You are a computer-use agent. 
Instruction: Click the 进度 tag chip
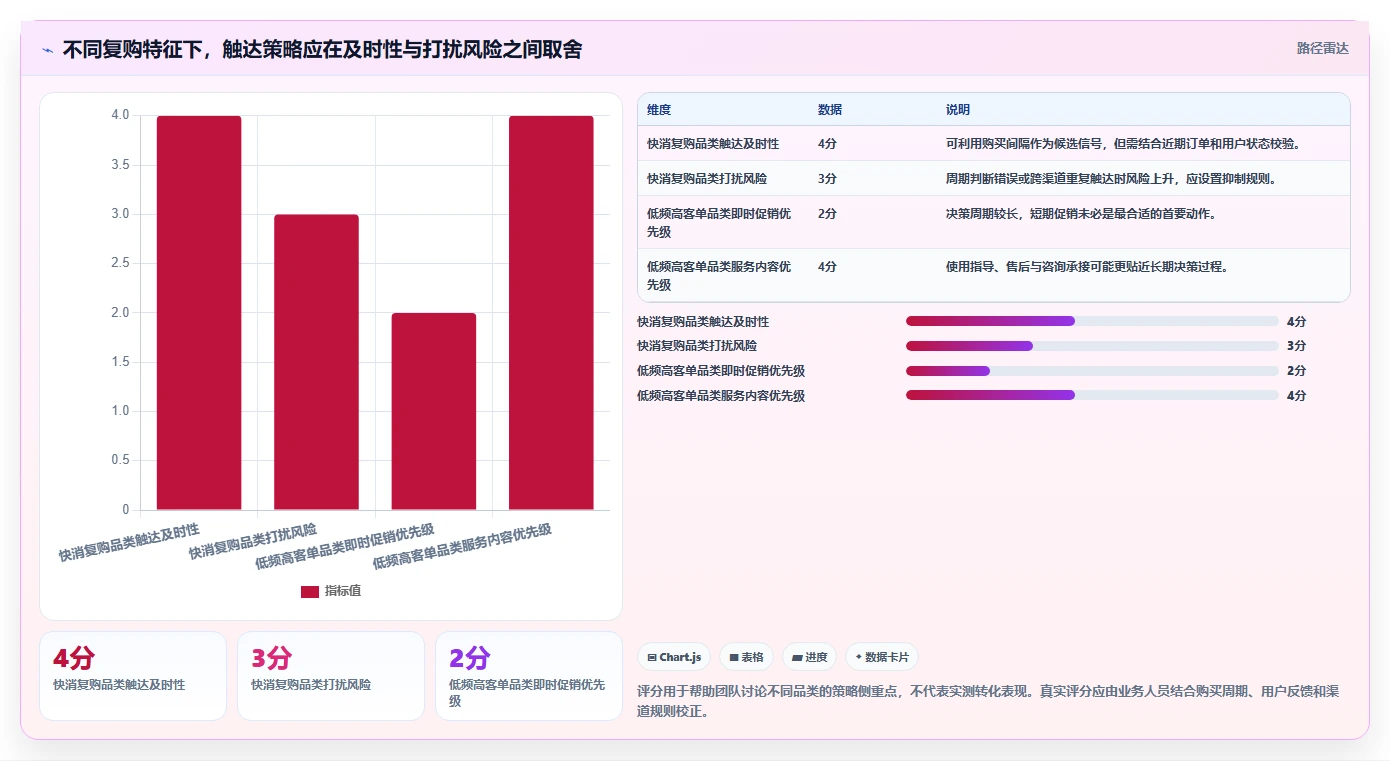(809, 657)
